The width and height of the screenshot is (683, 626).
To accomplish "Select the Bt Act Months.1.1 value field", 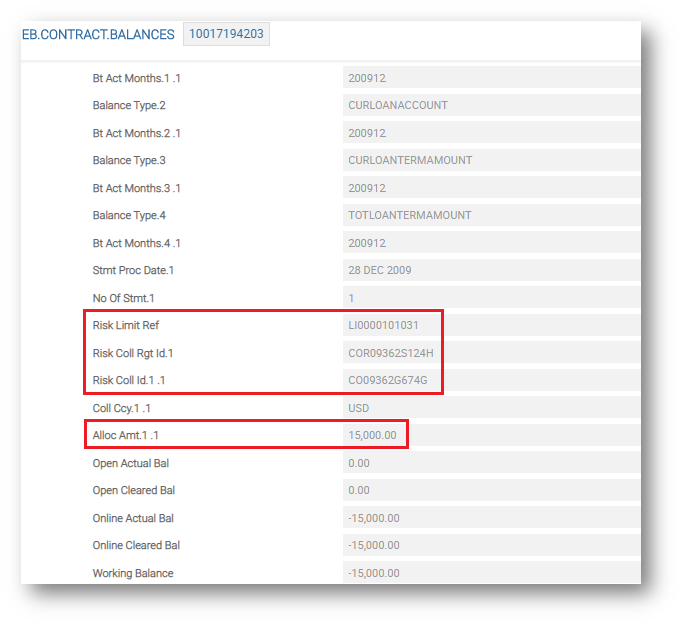I will coord(490,78).
